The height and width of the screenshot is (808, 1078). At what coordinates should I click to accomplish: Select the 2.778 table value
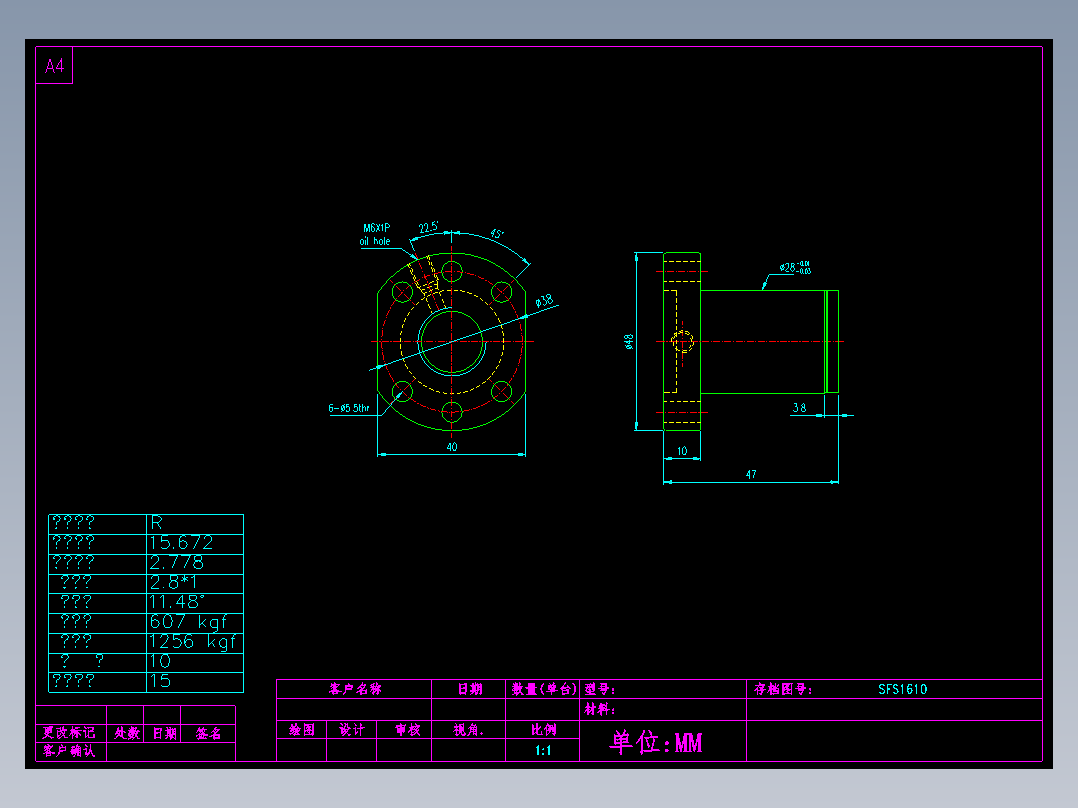pyautogui.click(x=177, y=563)
